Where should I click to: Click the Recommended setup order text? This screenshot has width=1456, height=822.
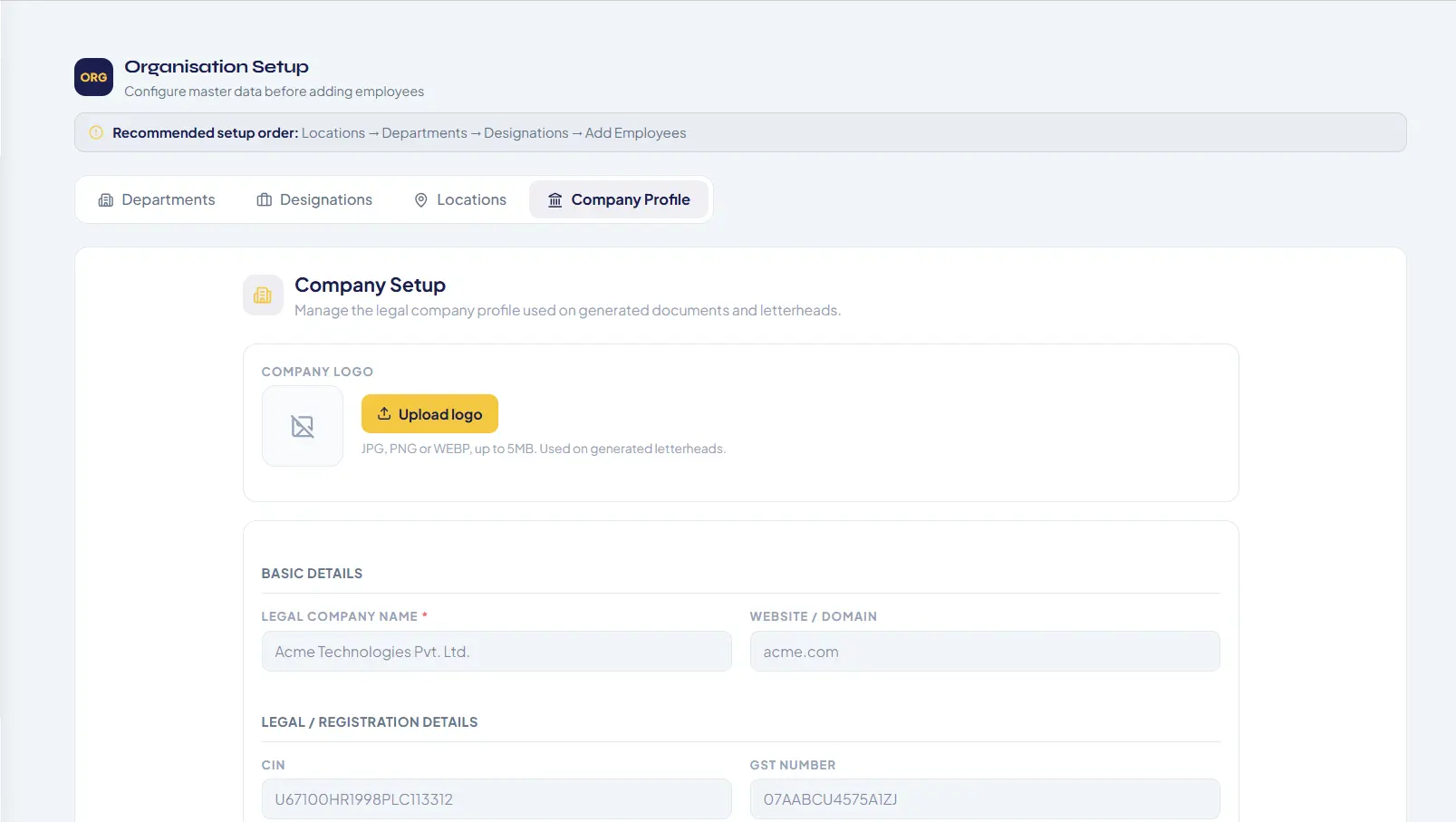click(x=206, y=133)
